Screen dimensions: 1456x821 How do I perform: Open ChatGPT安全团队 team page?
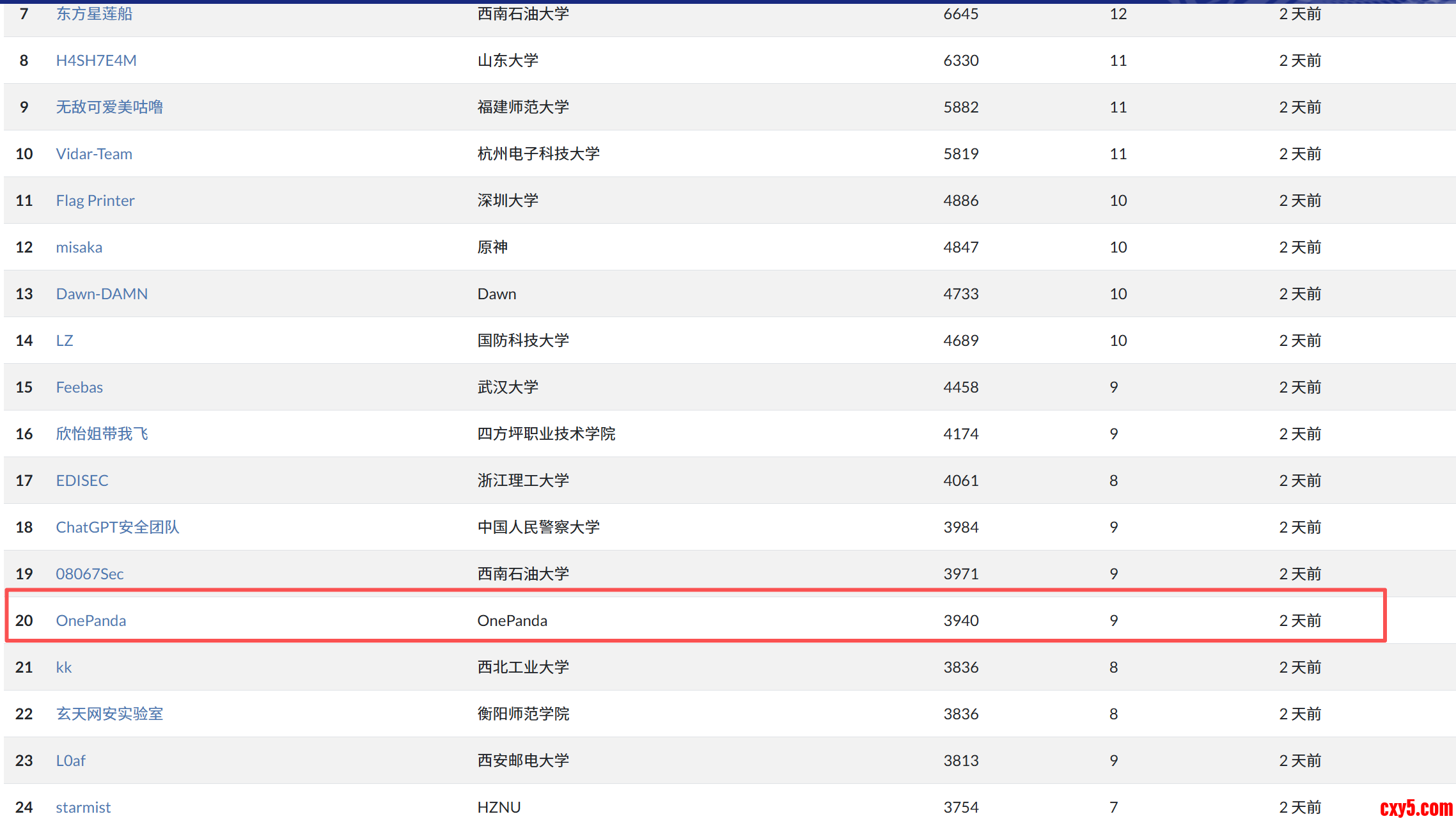117,528
